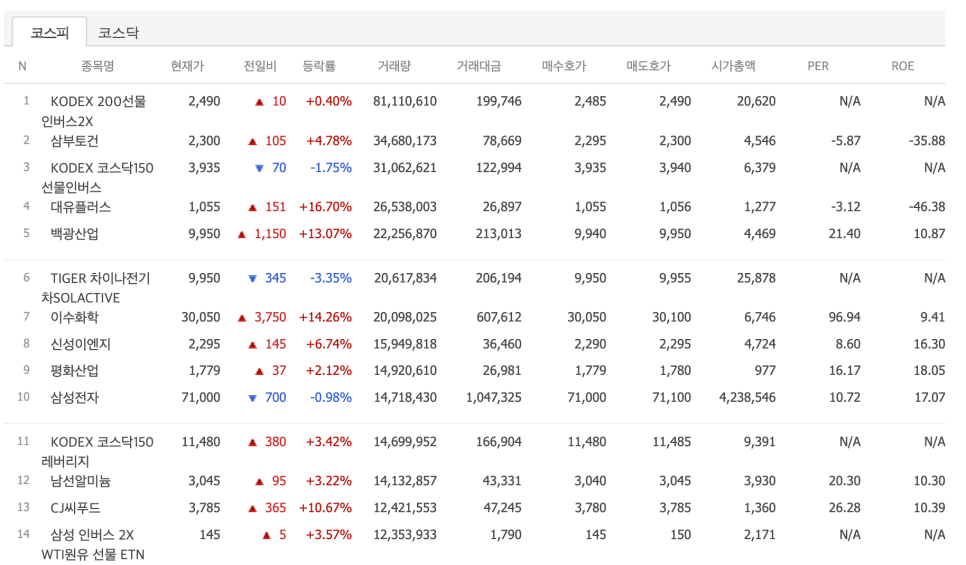The width and height of the screenshot is (966, 565).
Task: Open the KODEX 코스닥150레버리지 link
Action: click(97, 451)
